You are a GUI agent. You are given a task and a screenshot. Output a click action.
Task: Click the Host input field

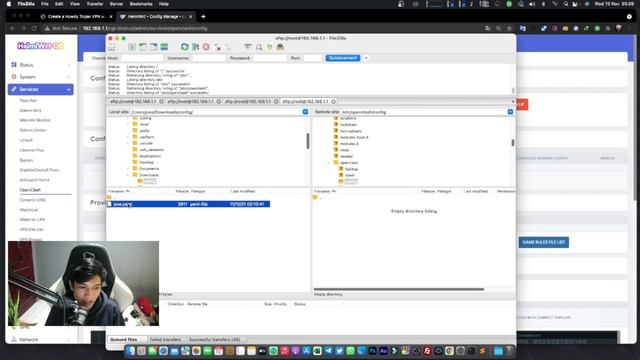(x=142, y=58)
